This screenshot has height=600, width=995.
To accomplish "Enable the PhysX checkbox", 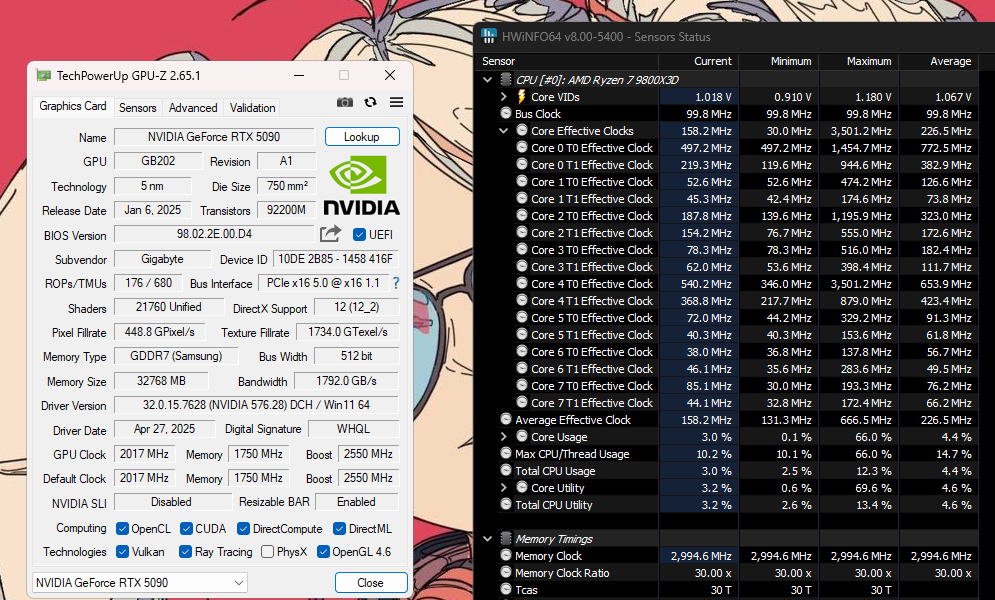I will (x=268, y=552).
